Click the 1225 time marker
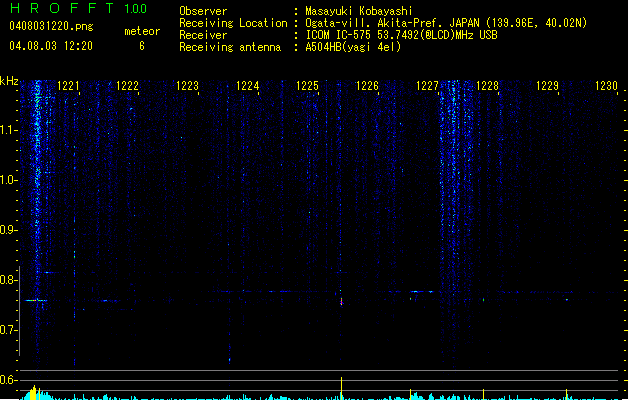 tap(307, 86)
